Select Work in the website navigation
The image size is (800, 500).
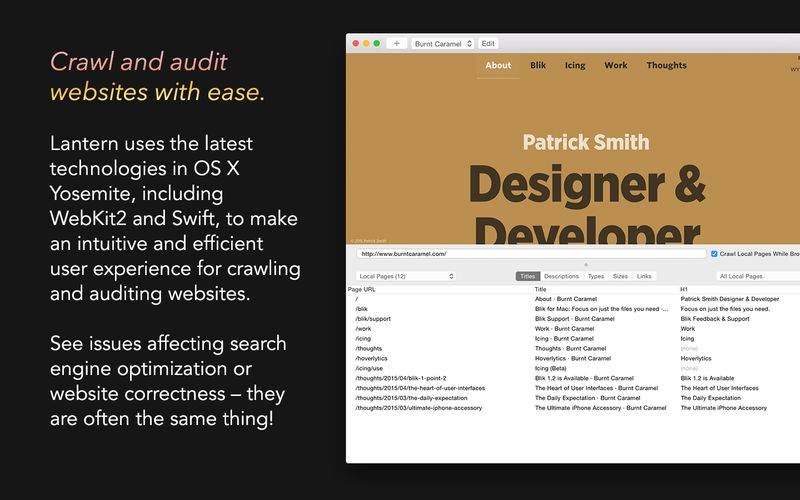coord(616,65)
